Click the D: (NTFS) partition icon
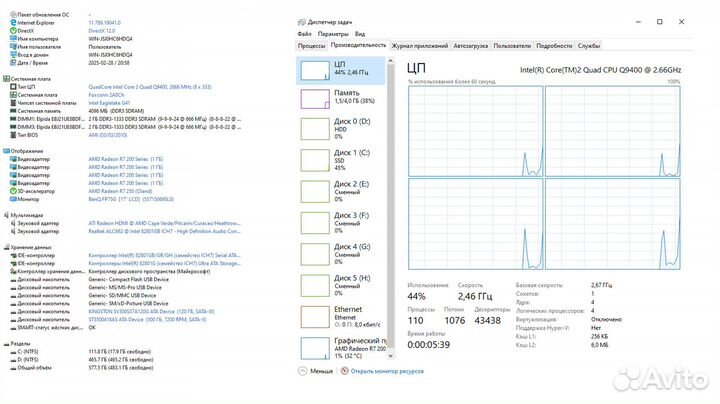Viewport: 720px width, 404px height. [x=13, y=360]
